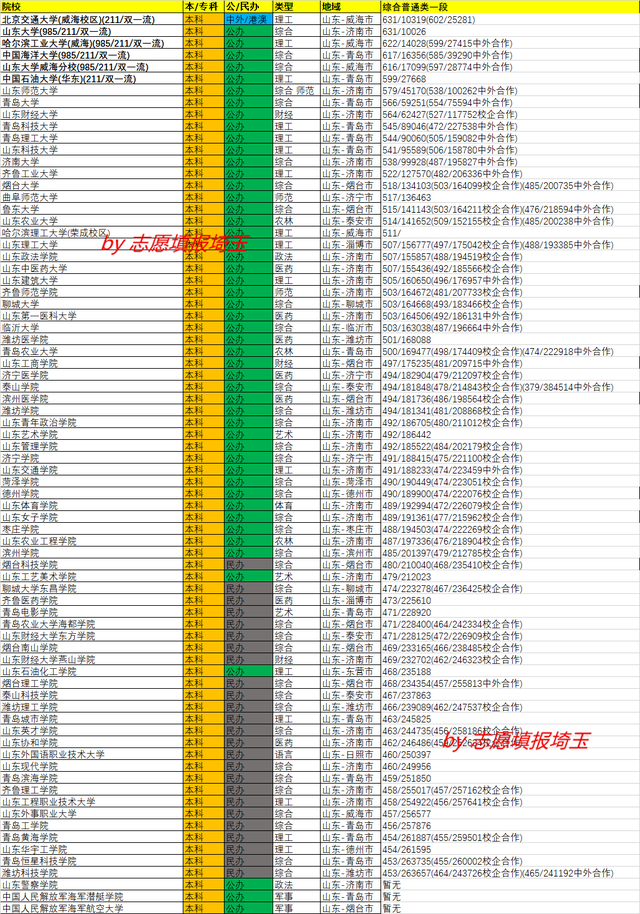Click the 中国人民解放军海军潜艇学院 cell
This screenshot has width=640, height=914.
[x=92, y=897]
